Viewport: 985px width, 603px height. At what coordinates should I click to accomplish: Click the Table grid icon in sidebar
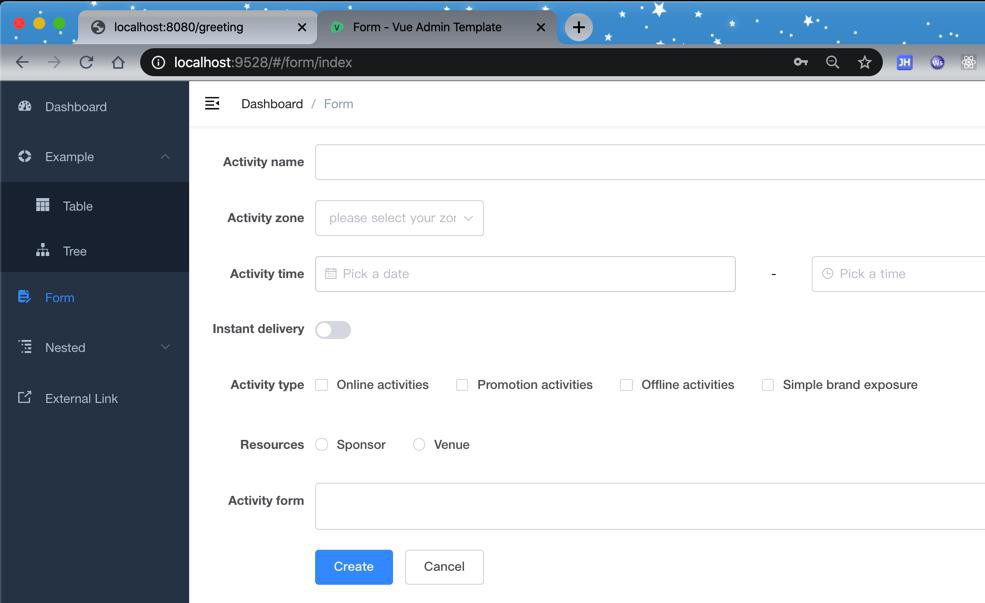[43, 205]
